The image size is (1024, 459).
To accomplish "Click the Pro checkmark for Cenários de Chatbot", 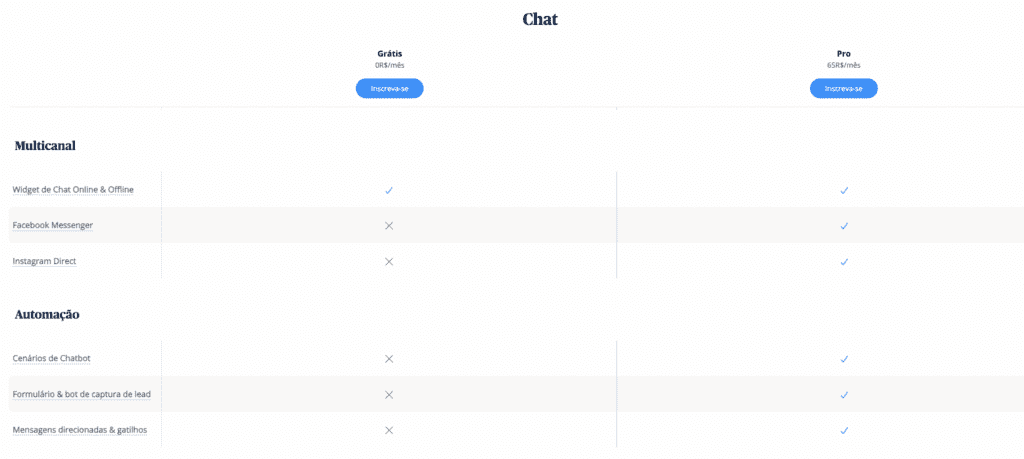I will [x=844, y=358].
